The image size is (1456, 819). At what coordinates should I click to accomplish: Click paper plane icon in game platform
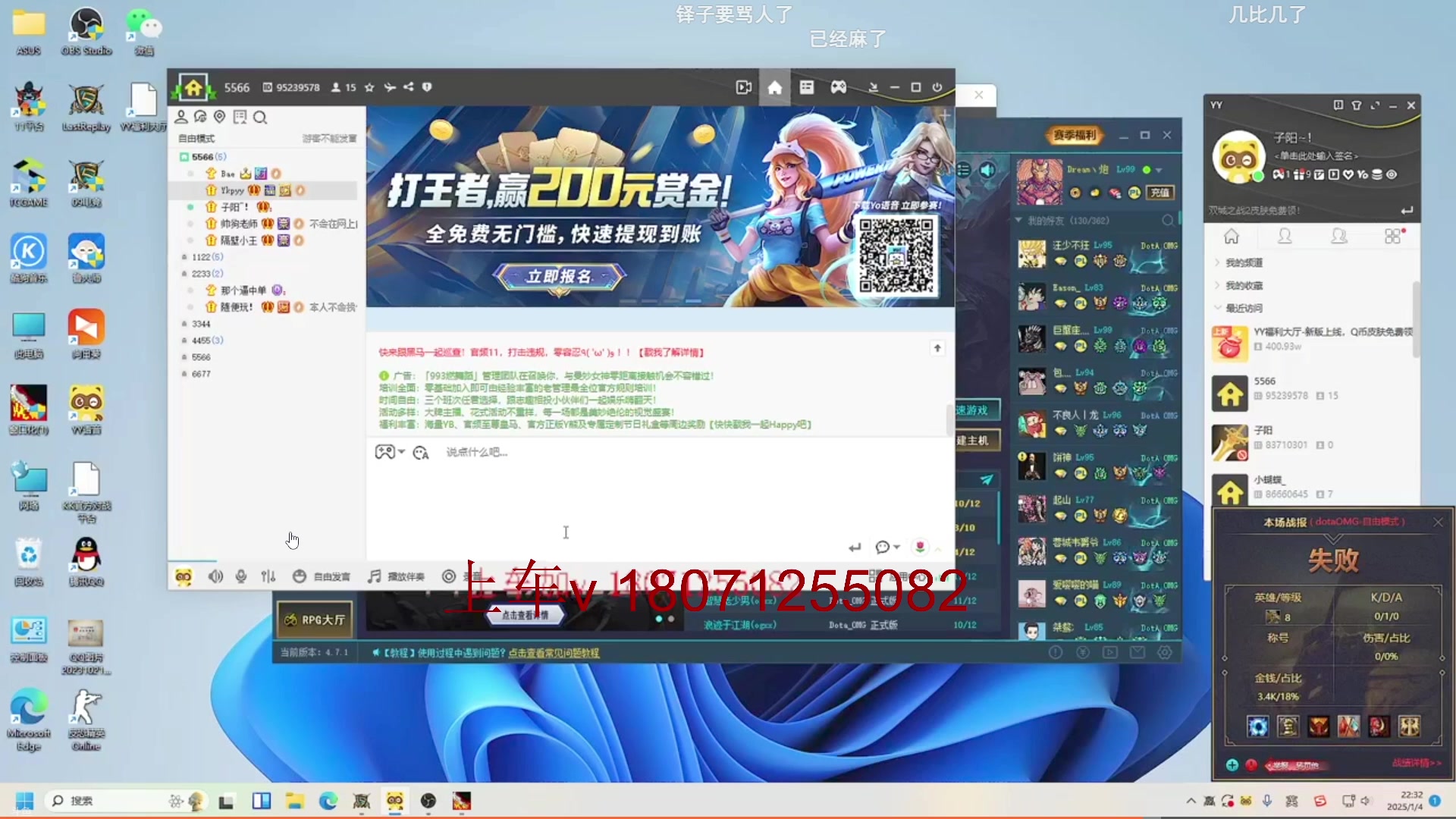987,479
